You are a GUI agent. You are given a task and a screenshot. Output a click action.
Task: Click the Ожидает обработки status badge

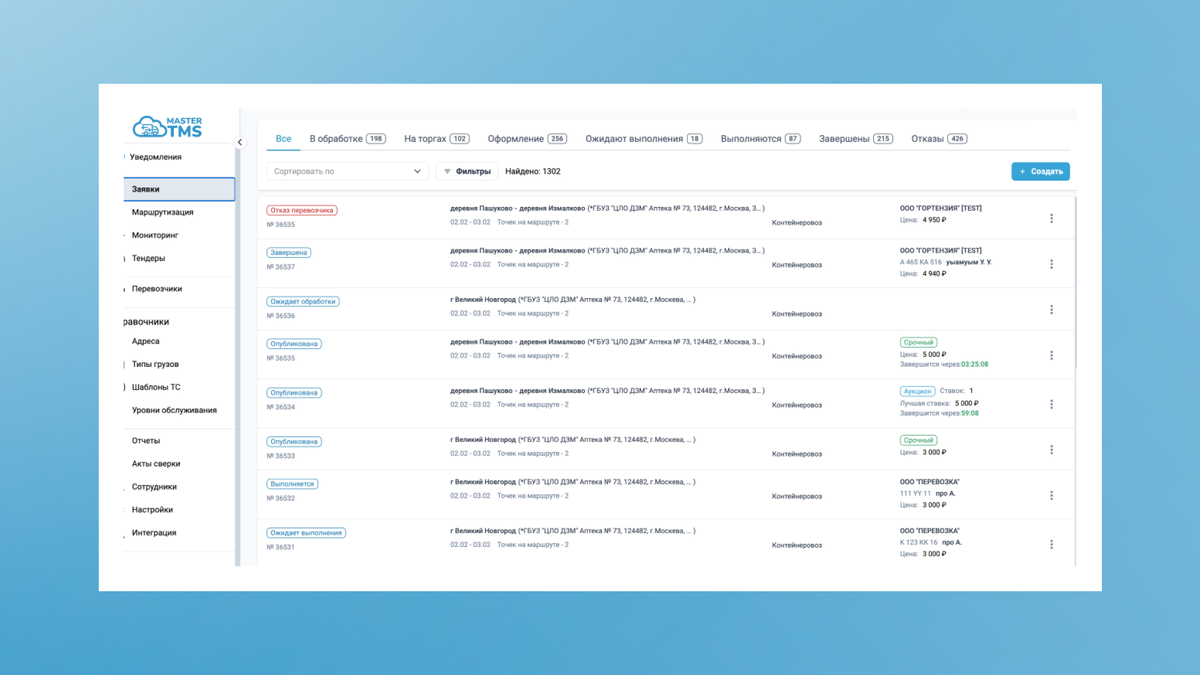303,301
